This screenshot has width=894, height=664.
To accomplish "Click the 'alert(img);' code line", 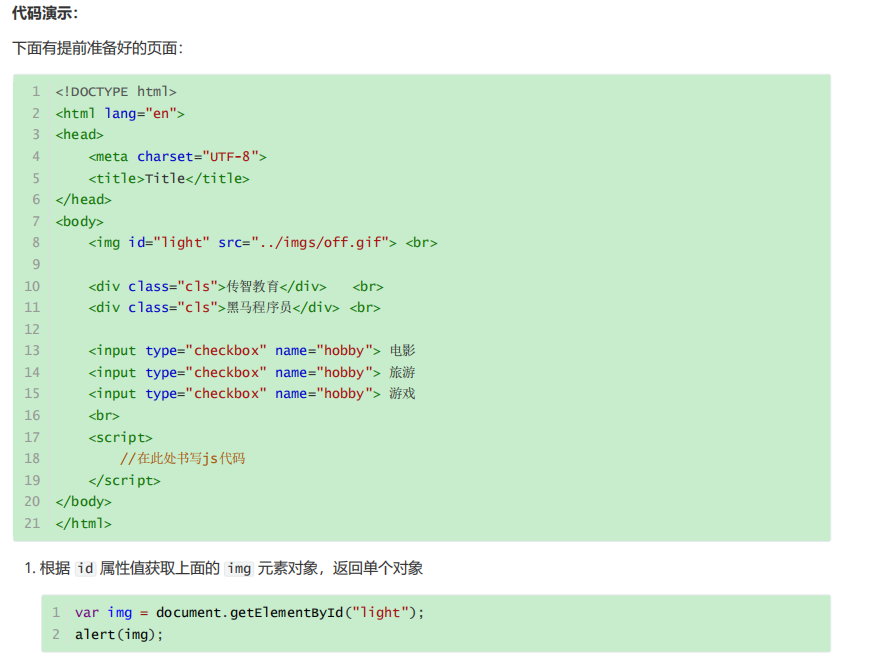I will (119, 634).
